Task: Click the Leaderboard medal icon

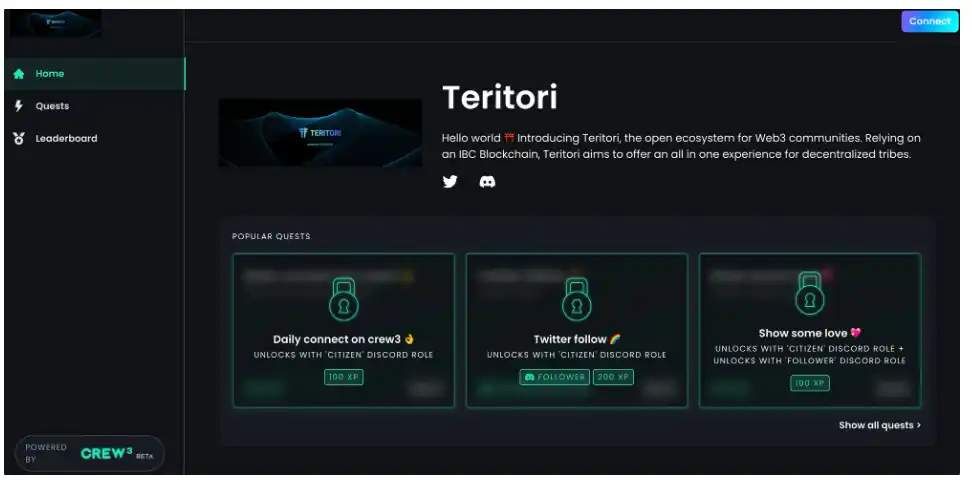Action: click(19, 138)
